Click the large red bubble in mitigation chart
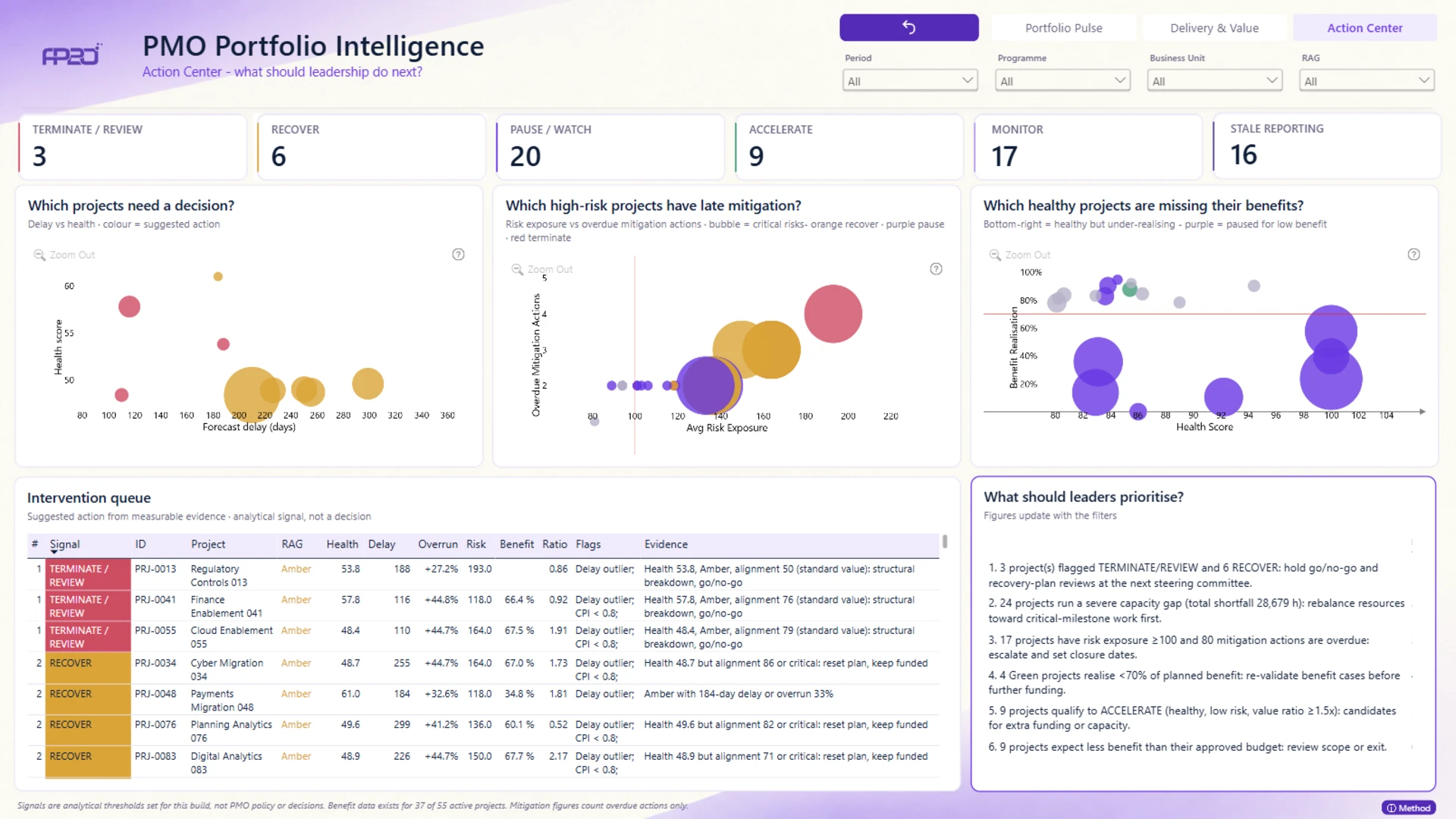Image resolution: width=1456 pixels, height=819 pixels. 833,314
